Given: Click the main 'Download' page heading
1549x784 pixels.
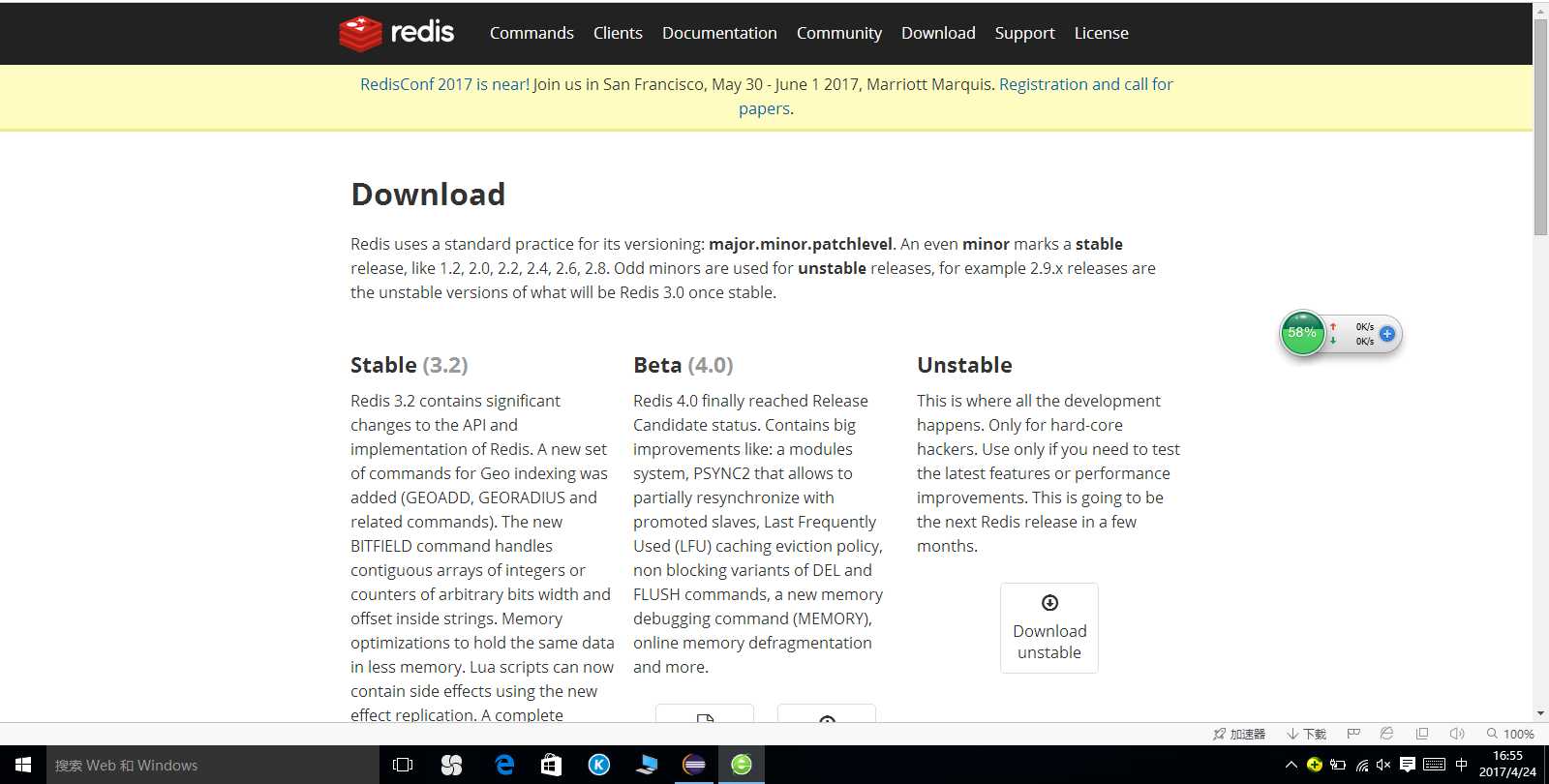Looking at the screenshot, I should (x=428, y=194).
